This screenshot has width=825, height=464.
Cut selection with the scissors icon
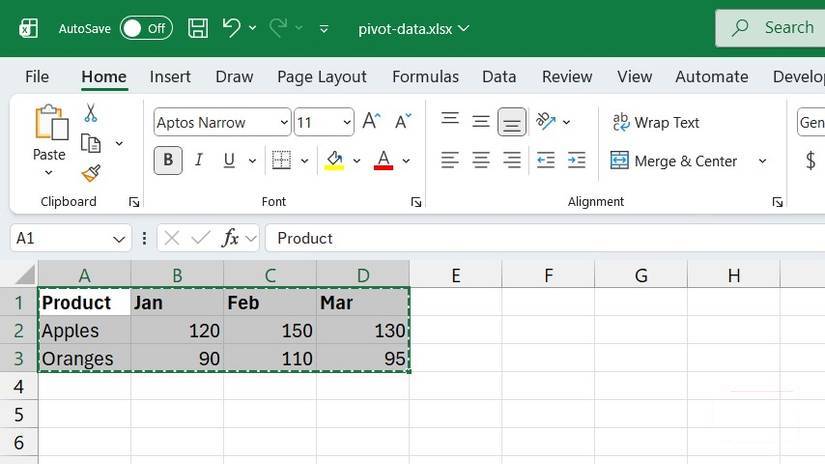[90, 113]
